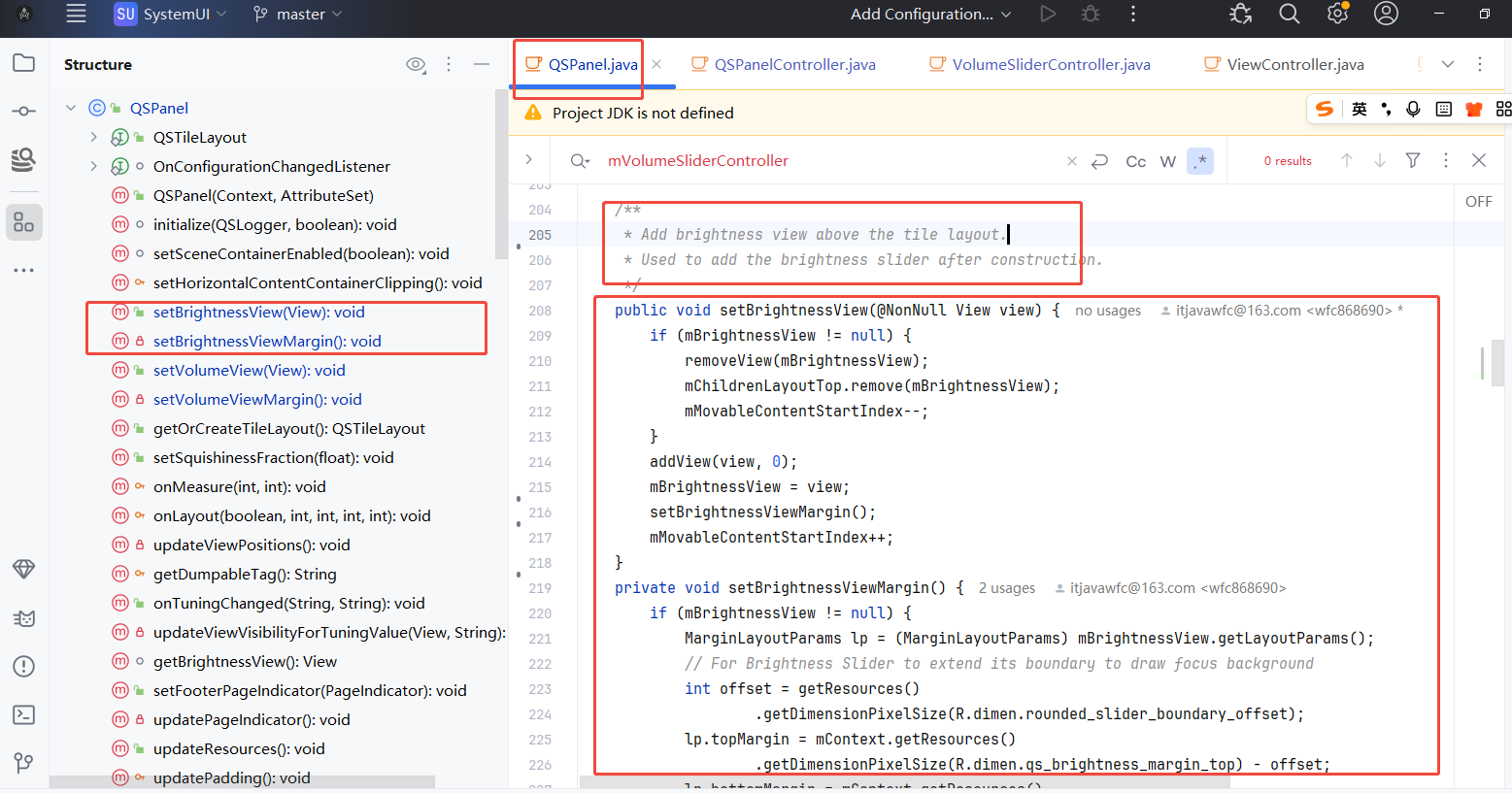Select getOrCreateTileLayout() in Structure
This screenshot has width=1512, height=793.
coord(289,428)
